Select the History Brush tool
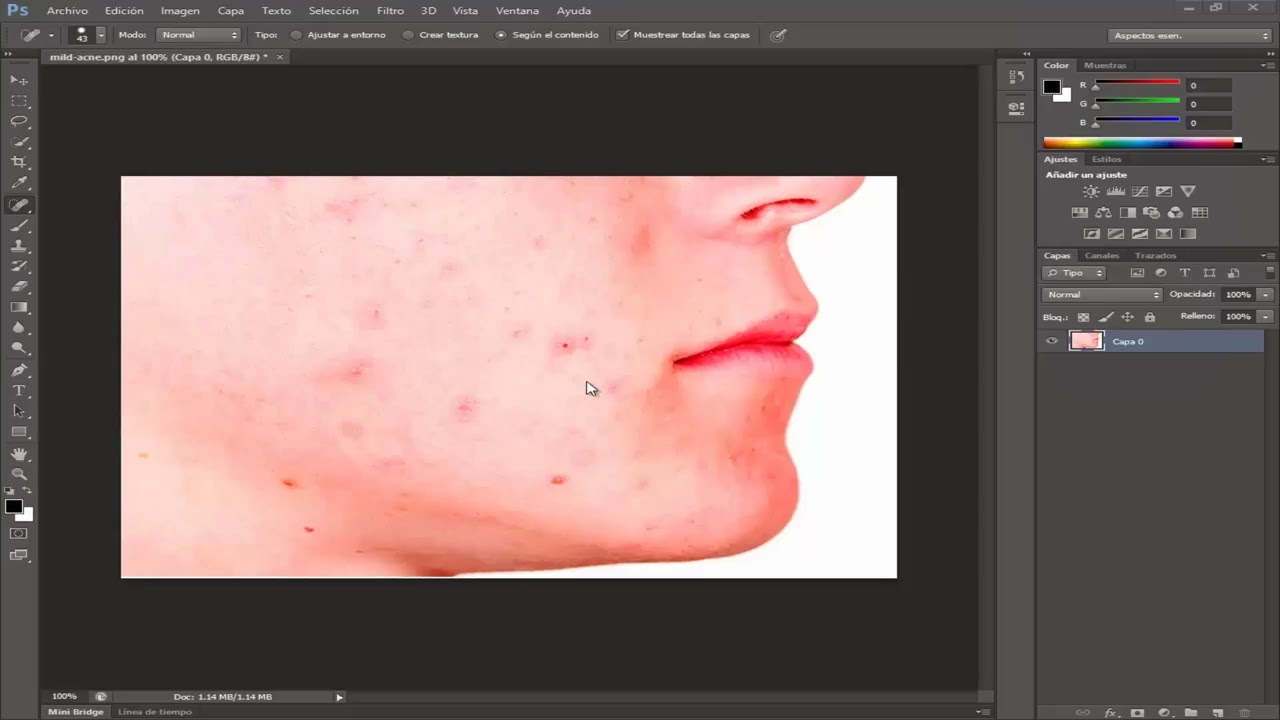This screenshot has width=1280, height=720. 19,267
